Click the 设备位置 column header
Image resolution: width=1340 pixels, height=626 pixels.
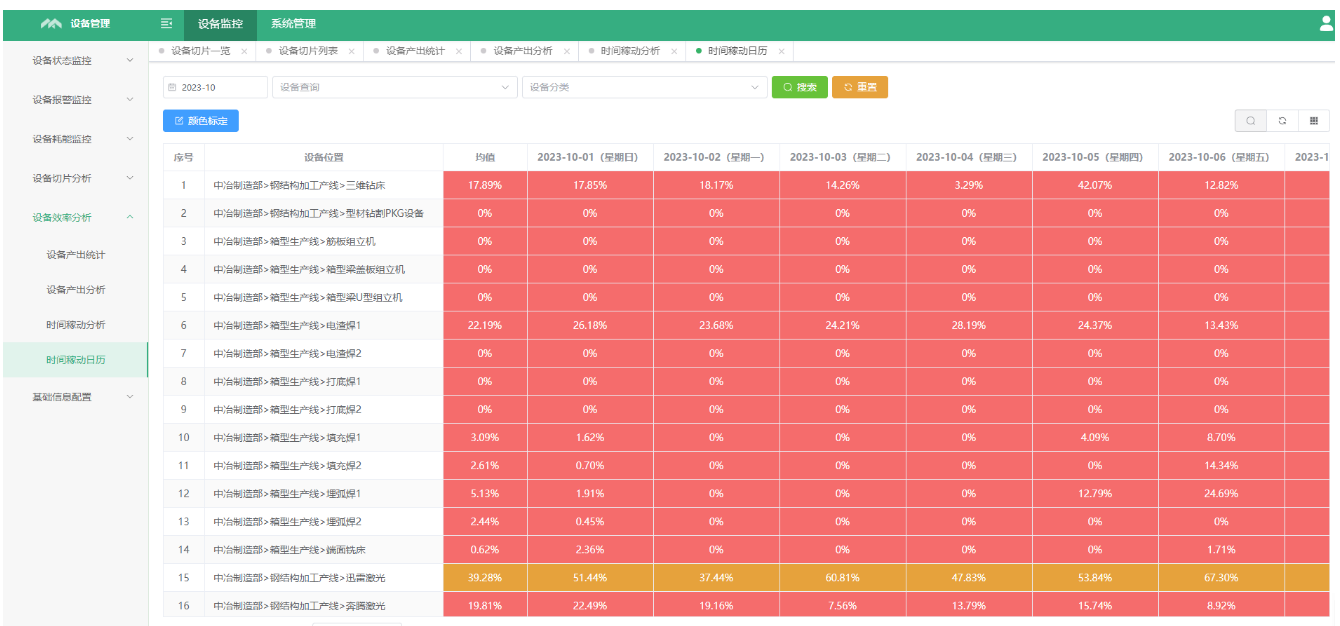click(x=324, y=157)
